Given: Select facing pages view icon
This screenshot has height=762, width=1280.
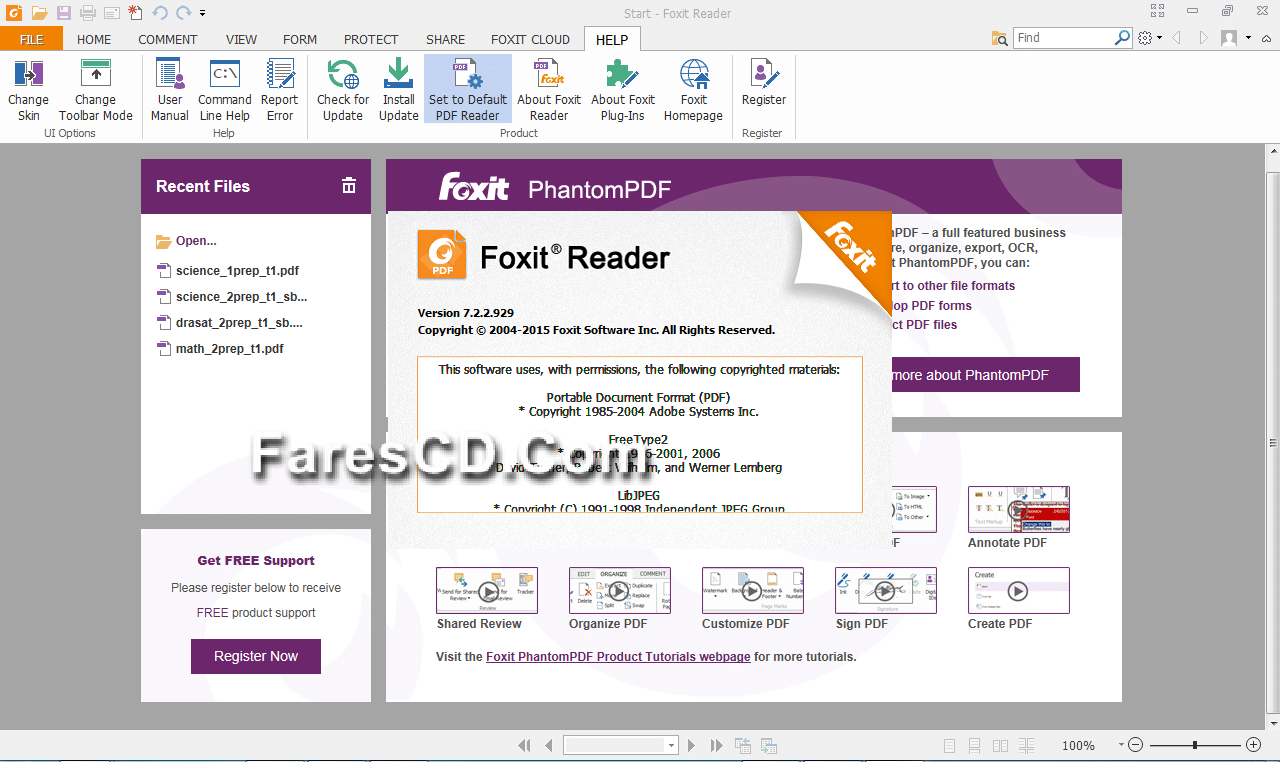Looking at the screenshot, I should click(x=1000, y=745).
